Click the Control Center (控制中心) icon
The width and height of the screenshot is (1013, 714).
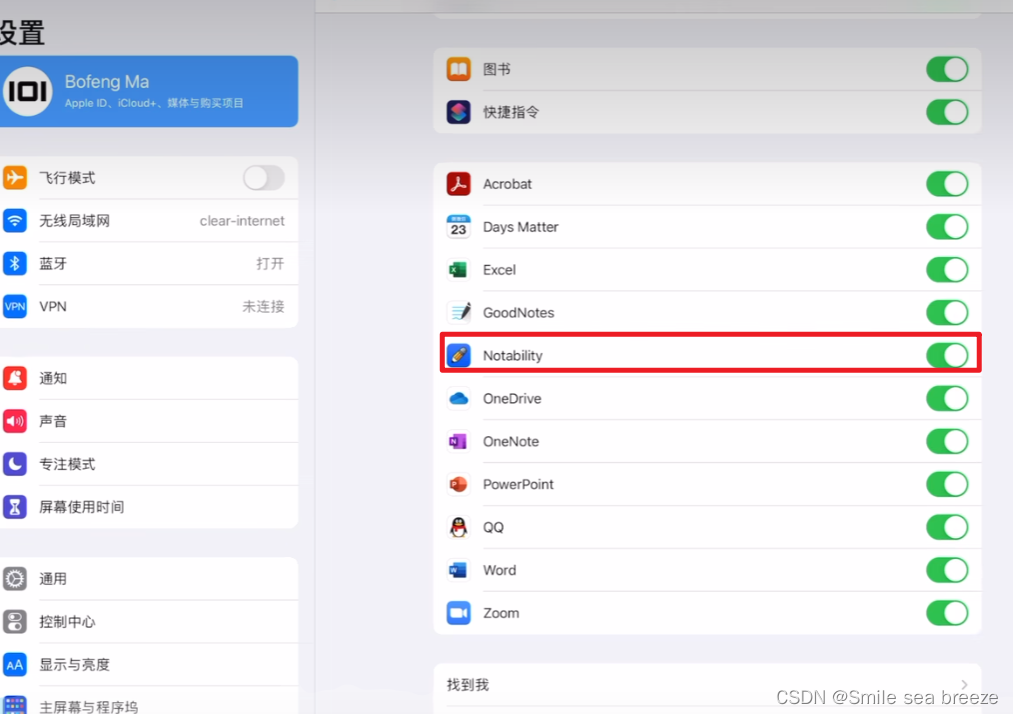point(15,622)
